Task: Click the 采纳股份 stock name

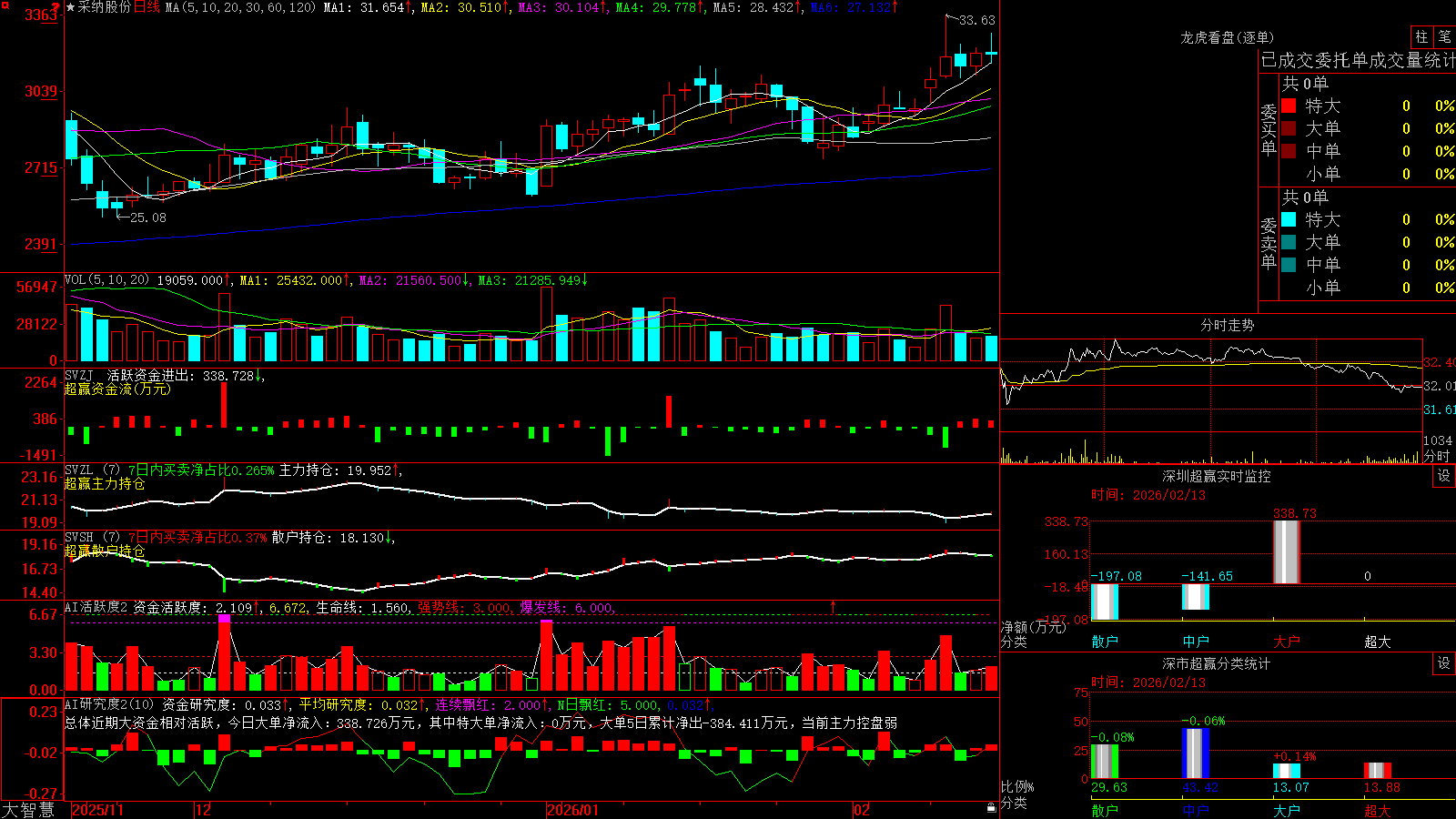Action: pyautogui.click(x=104, y=7)
